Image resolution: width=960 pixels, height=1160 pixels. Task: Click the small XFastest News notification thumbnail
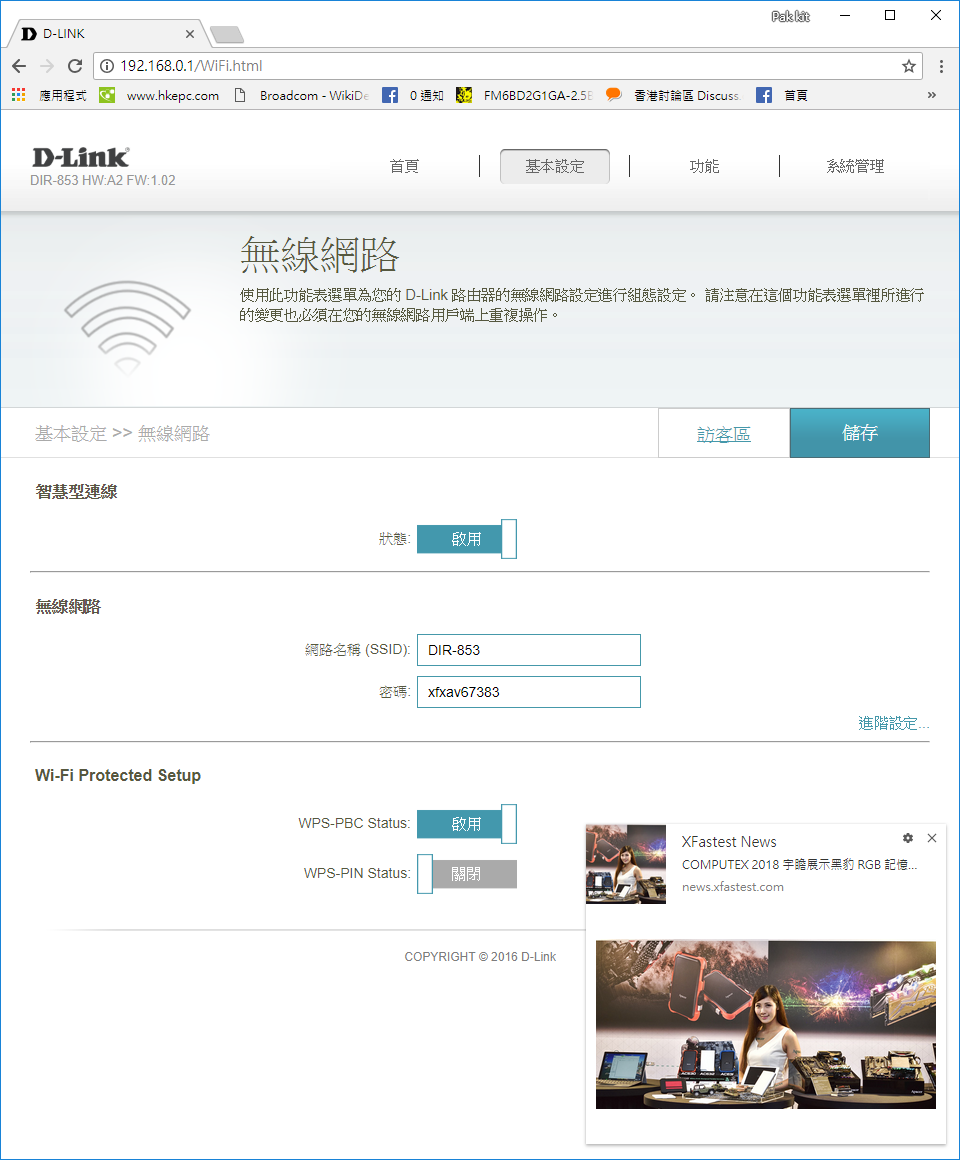[626, 864]
